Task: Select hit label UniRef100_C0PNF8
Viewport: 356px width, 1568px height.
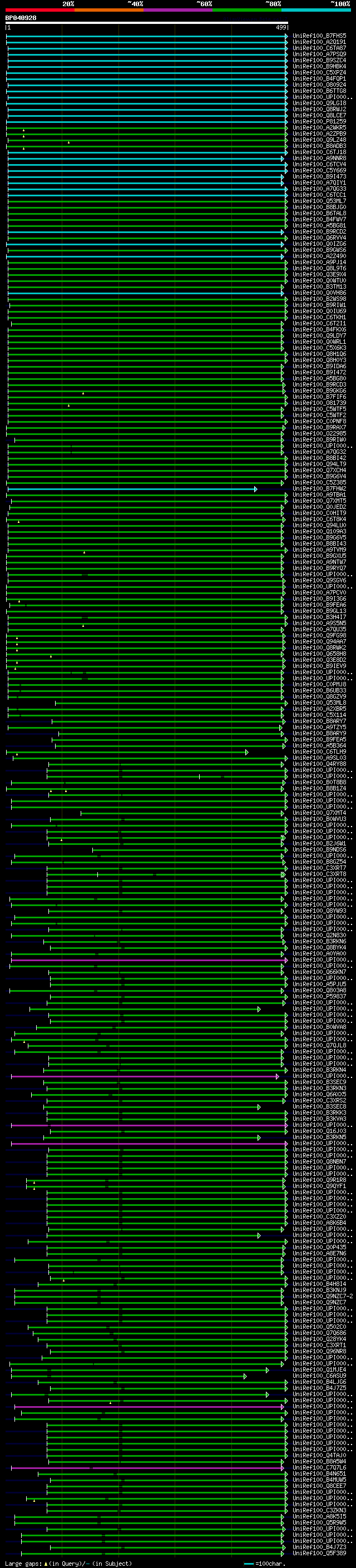Action: click(x=319, y=421)
